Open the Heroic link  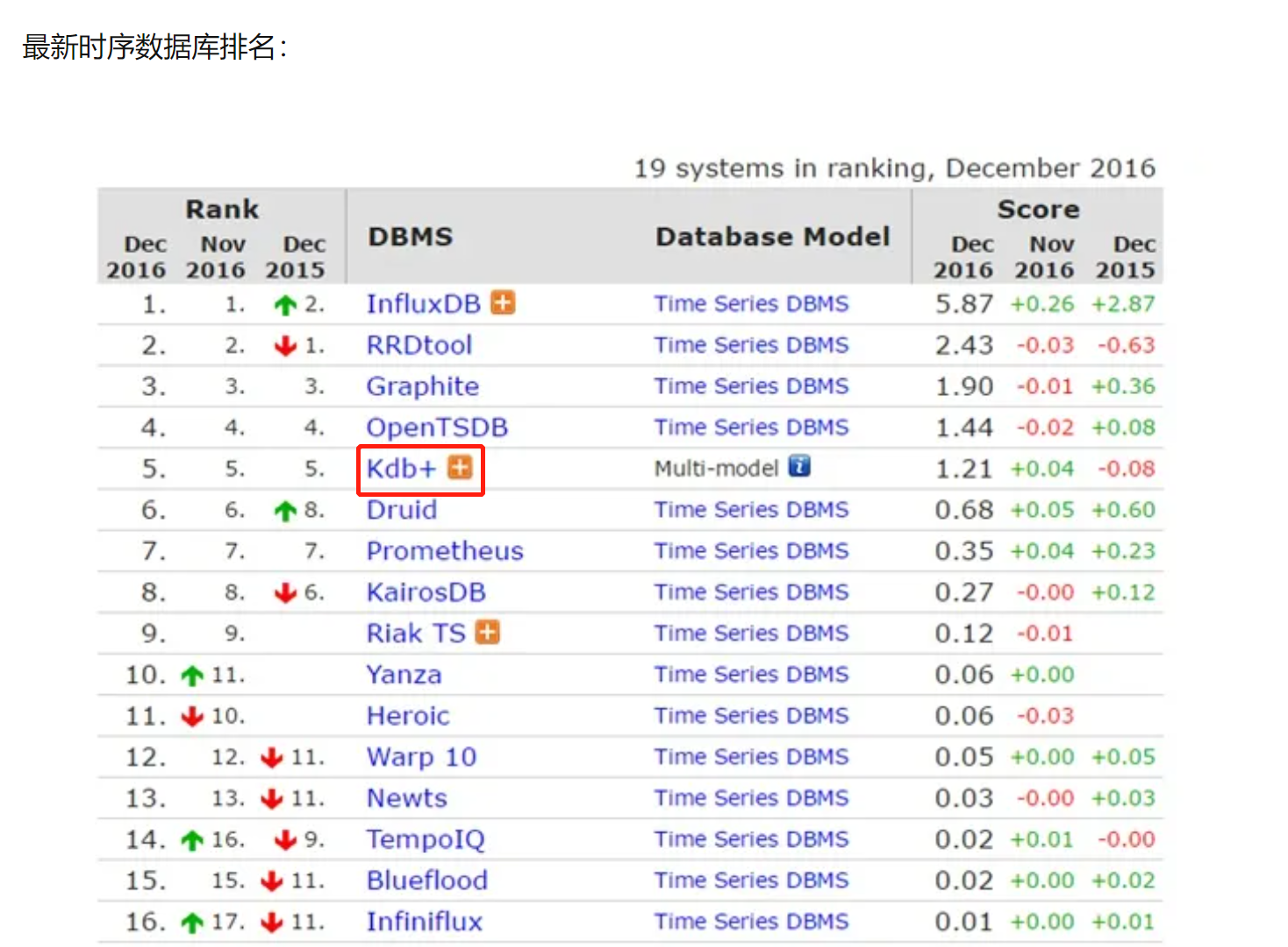tap(408, 716)
